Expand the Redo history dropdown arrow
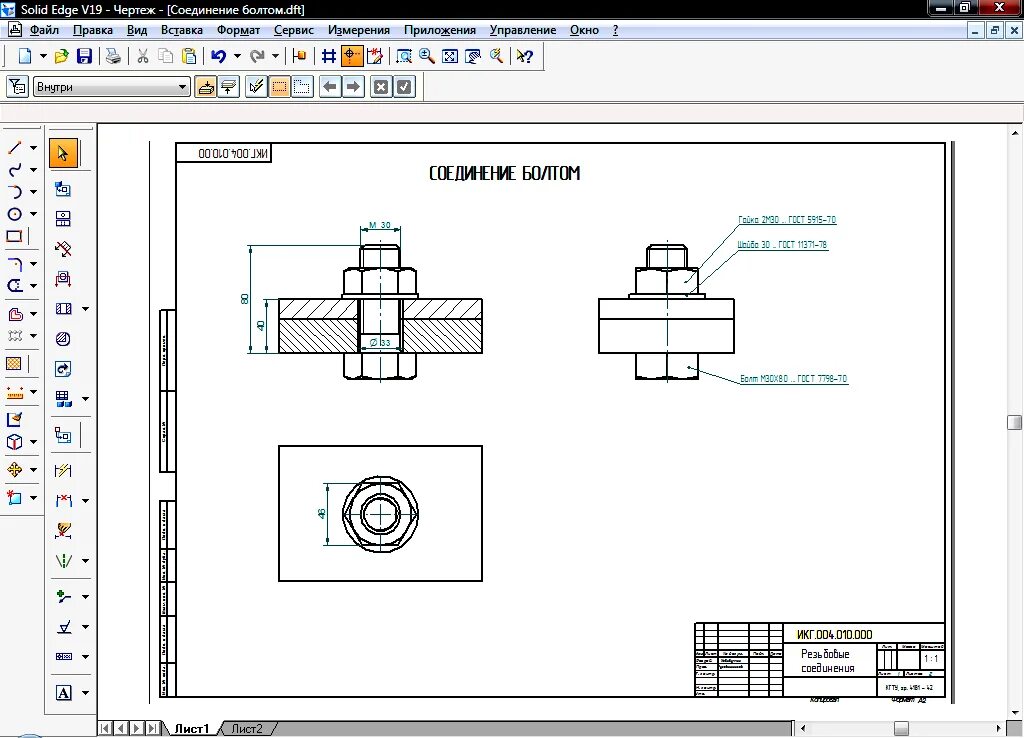 tap(275, 56)
